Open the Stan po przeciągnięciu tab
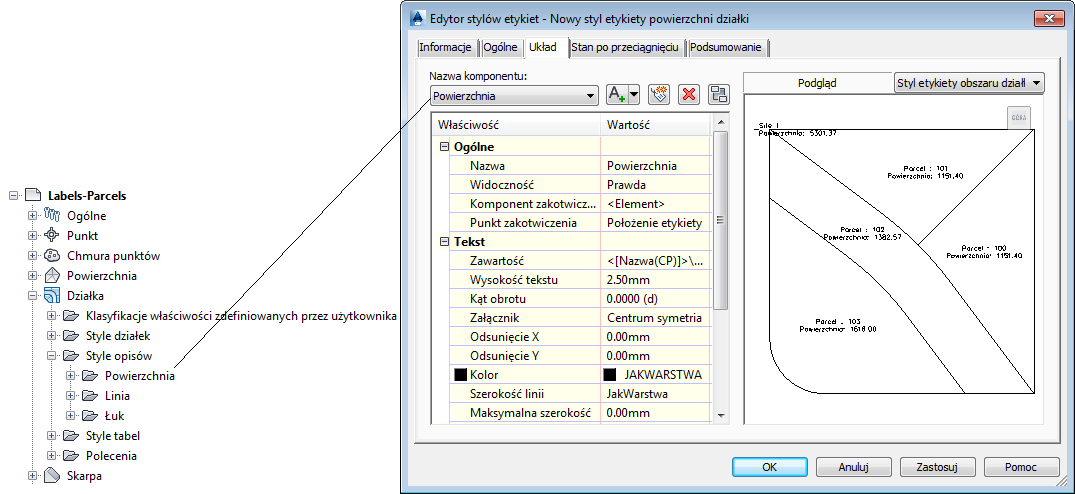The height and width of the screenshot is (494, 1075). click(625, 47)
